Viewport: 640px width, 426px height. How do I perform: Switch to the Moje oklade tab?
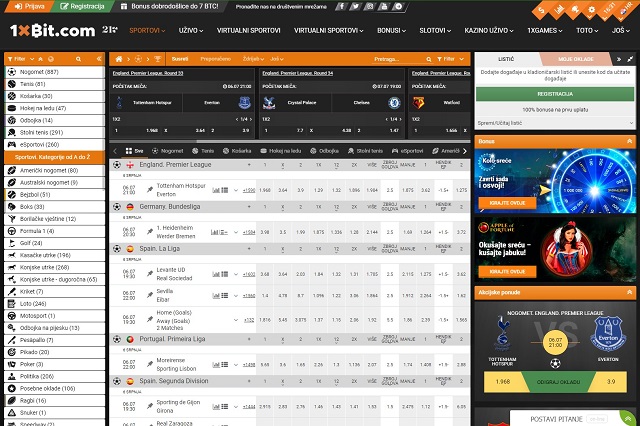576,59
